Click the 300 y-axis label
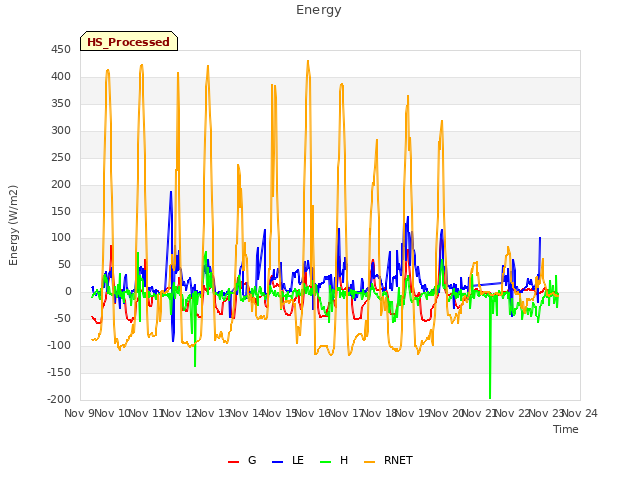This screenshot has height=480, width=640. (61, 131)
